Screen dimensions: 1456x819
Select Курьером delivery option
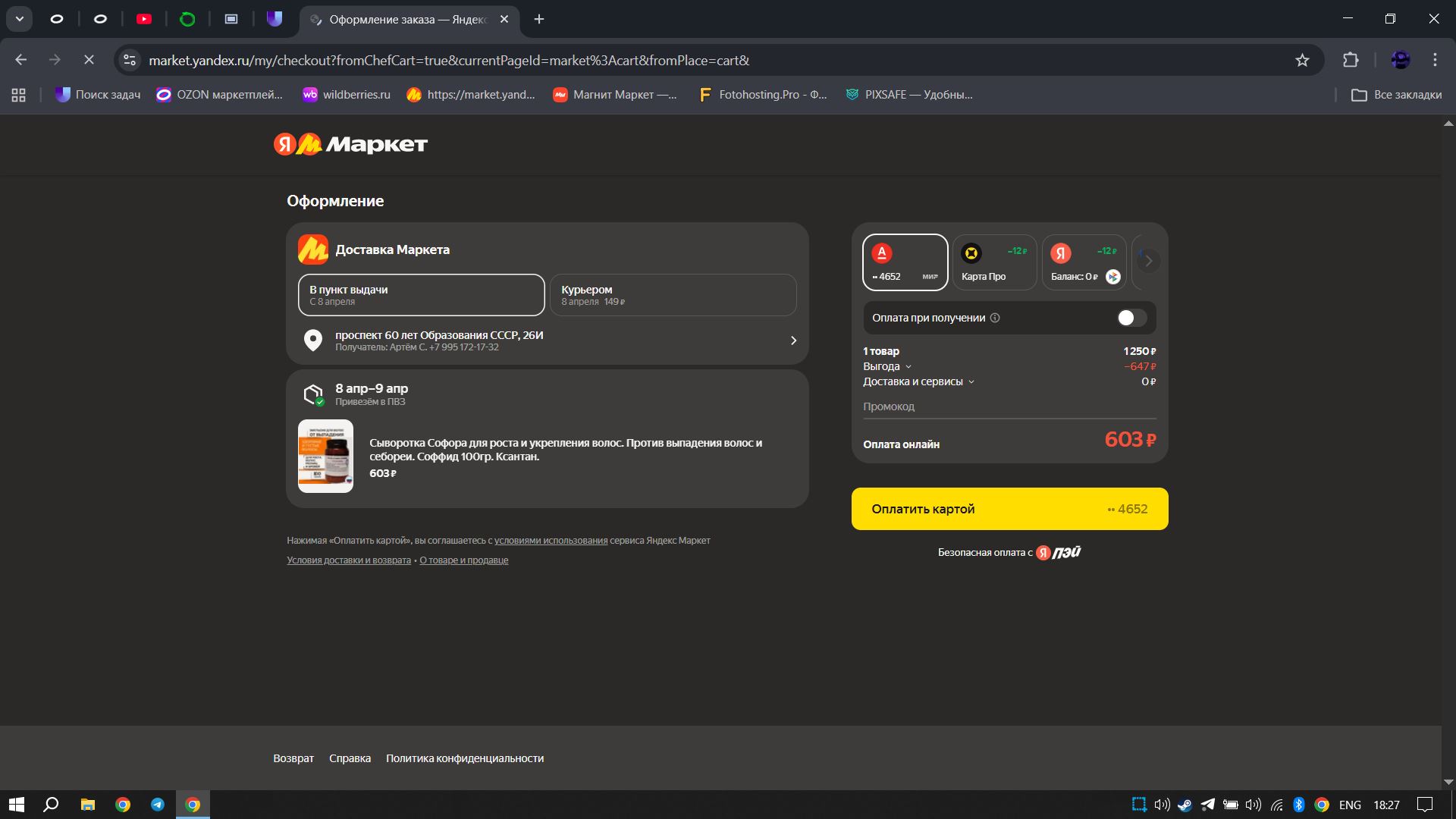pos(673,295)
